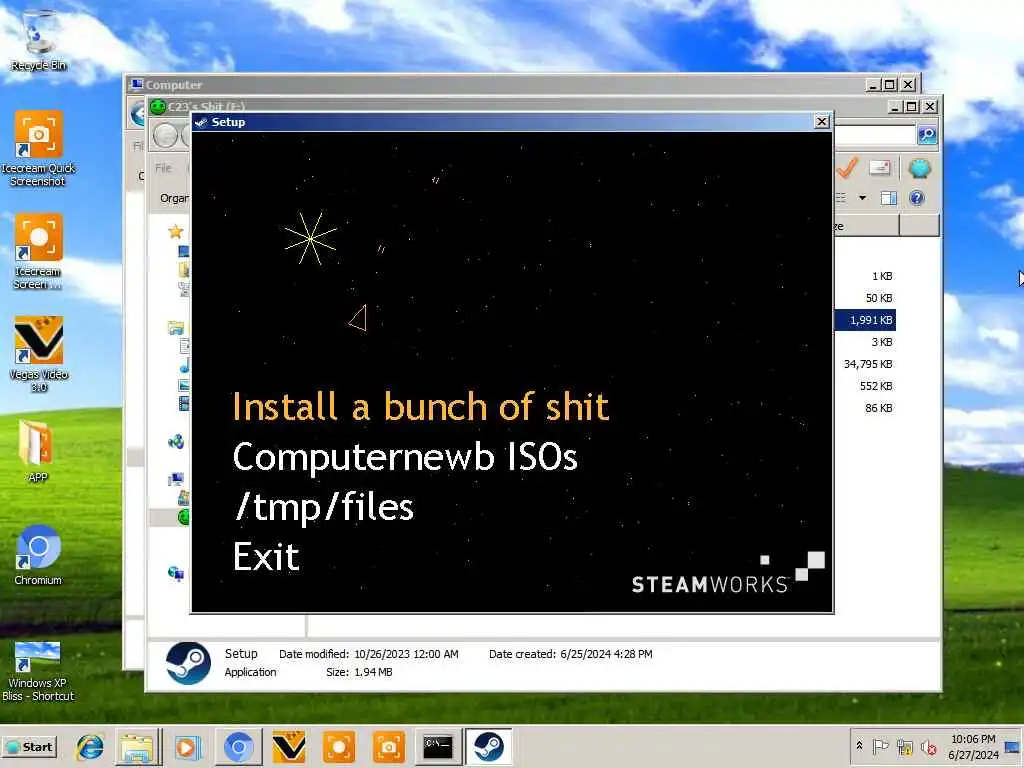1024x768 pixels.
Task: Launch Chromium from the desktop
Action: (x=38, y=555)
